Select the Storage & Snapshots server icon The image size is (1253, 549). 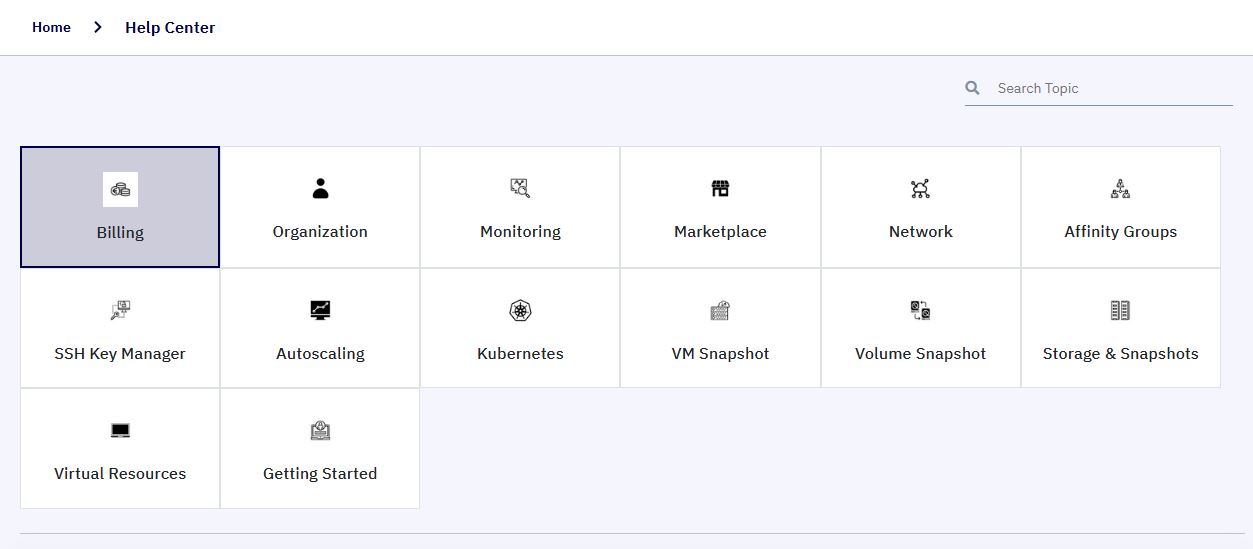coord(1120,311)
